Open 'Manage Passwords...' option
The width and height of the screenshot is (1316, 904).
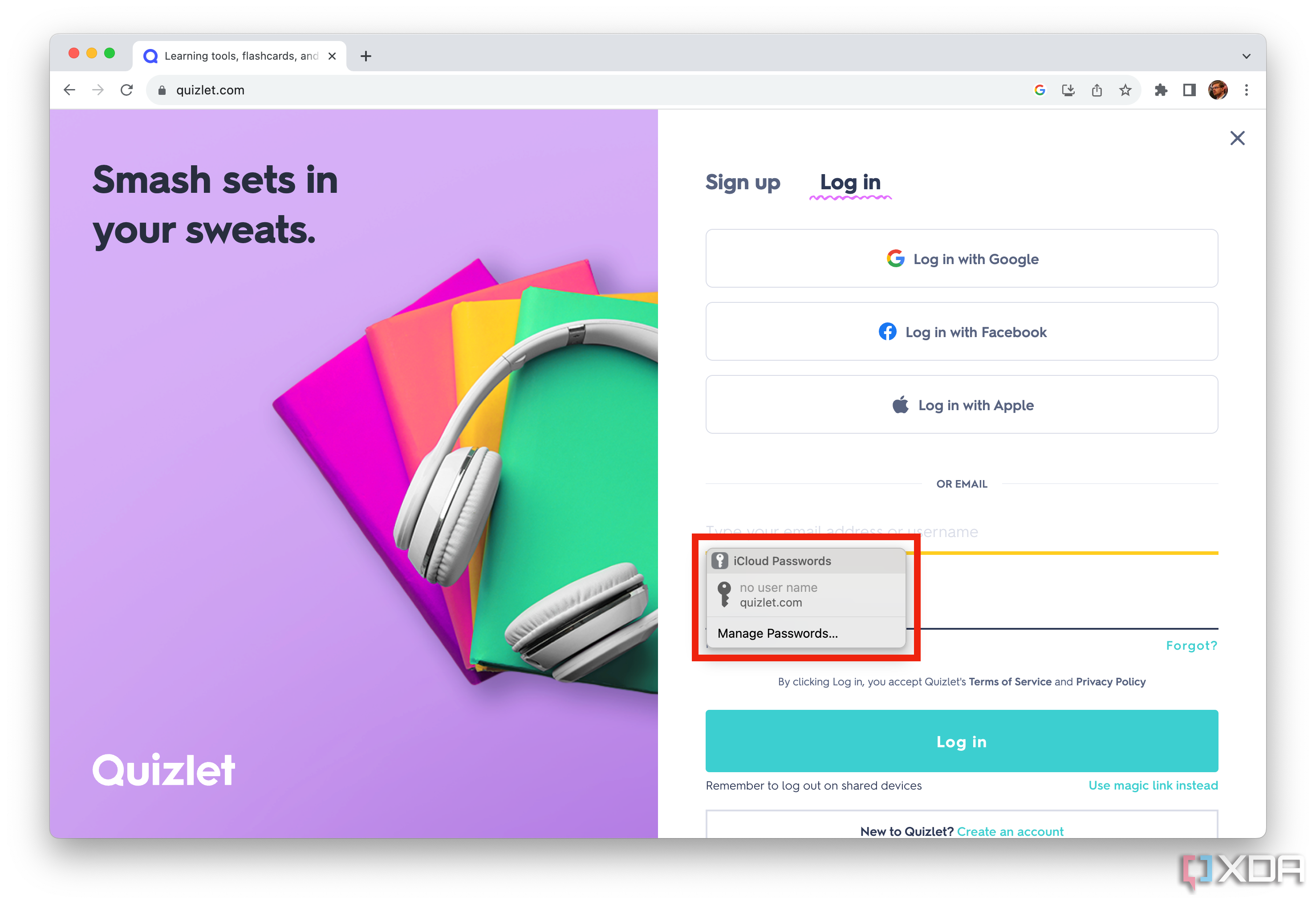(779, 632)
